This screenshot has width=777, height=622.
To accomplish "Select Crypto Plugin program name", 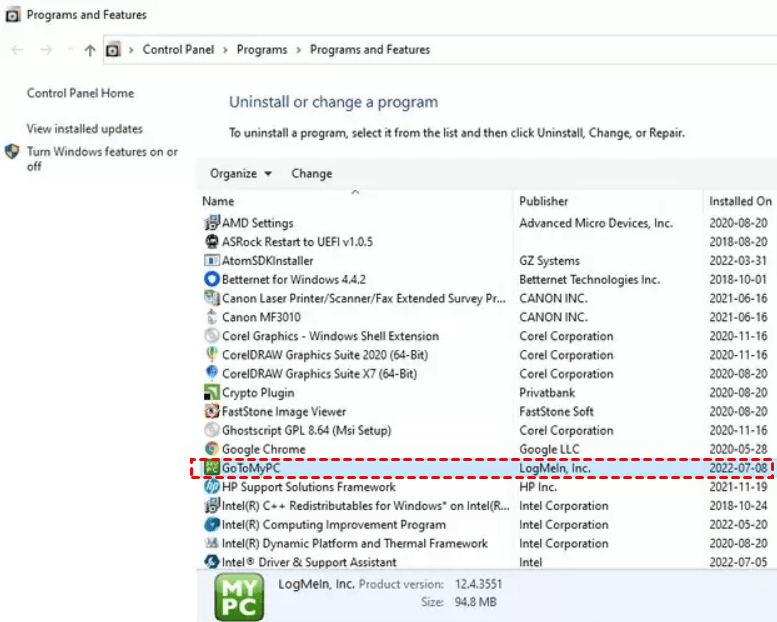I will pos(258,393).
